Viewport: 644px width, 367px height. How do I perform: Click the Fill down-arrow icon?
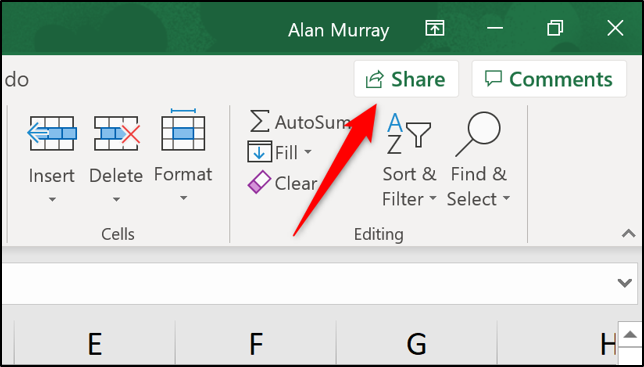[260, 152]
